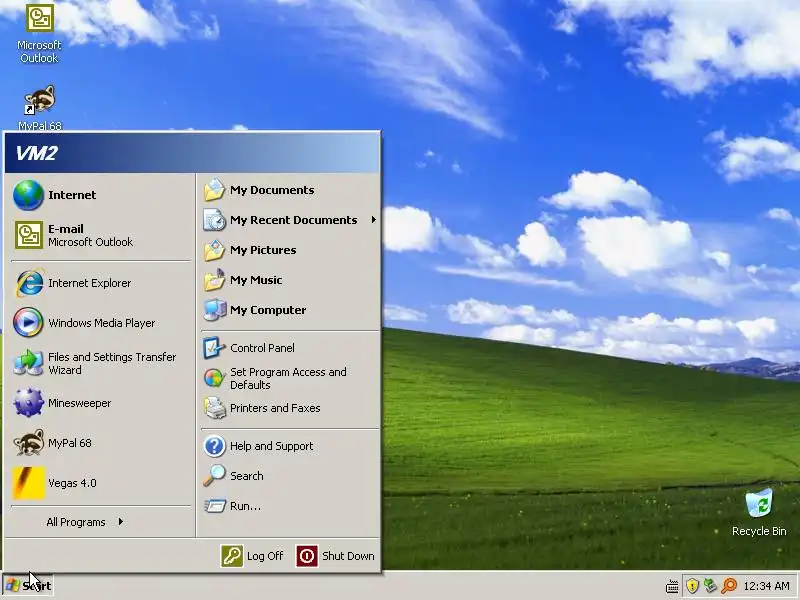Open My Computer icon

[x=214, y=310]
